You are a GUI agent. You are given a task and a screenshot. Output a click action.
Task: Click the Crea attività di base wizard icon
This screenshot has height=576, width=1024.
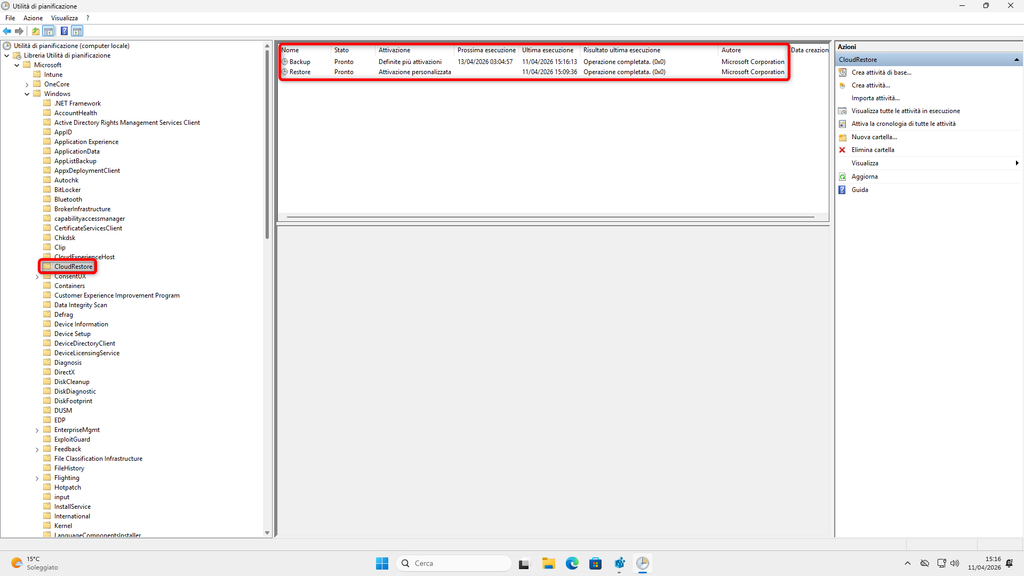click(842, 72)
